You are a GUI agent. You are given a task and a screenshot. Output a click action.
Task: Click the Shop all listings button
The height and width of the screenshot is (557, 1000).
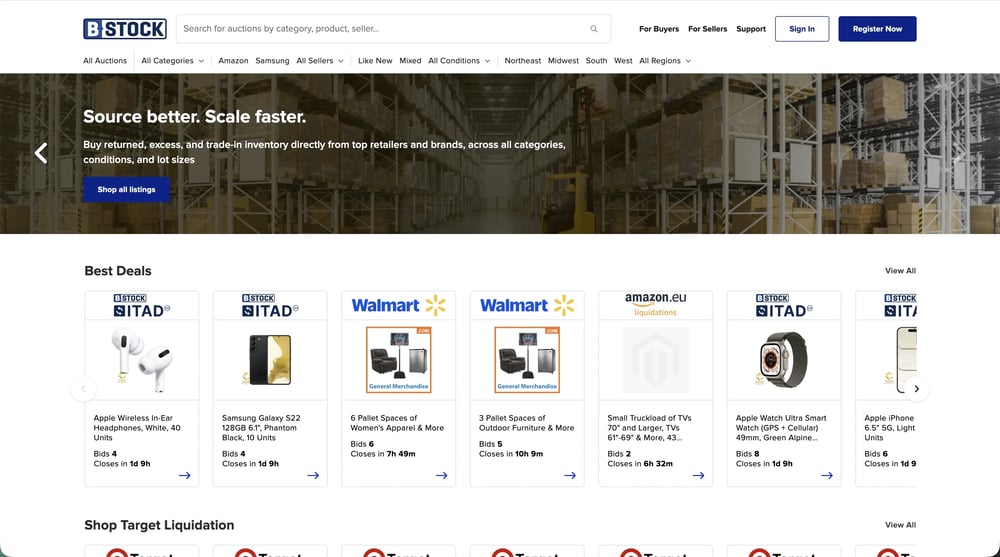coord(126,189)
